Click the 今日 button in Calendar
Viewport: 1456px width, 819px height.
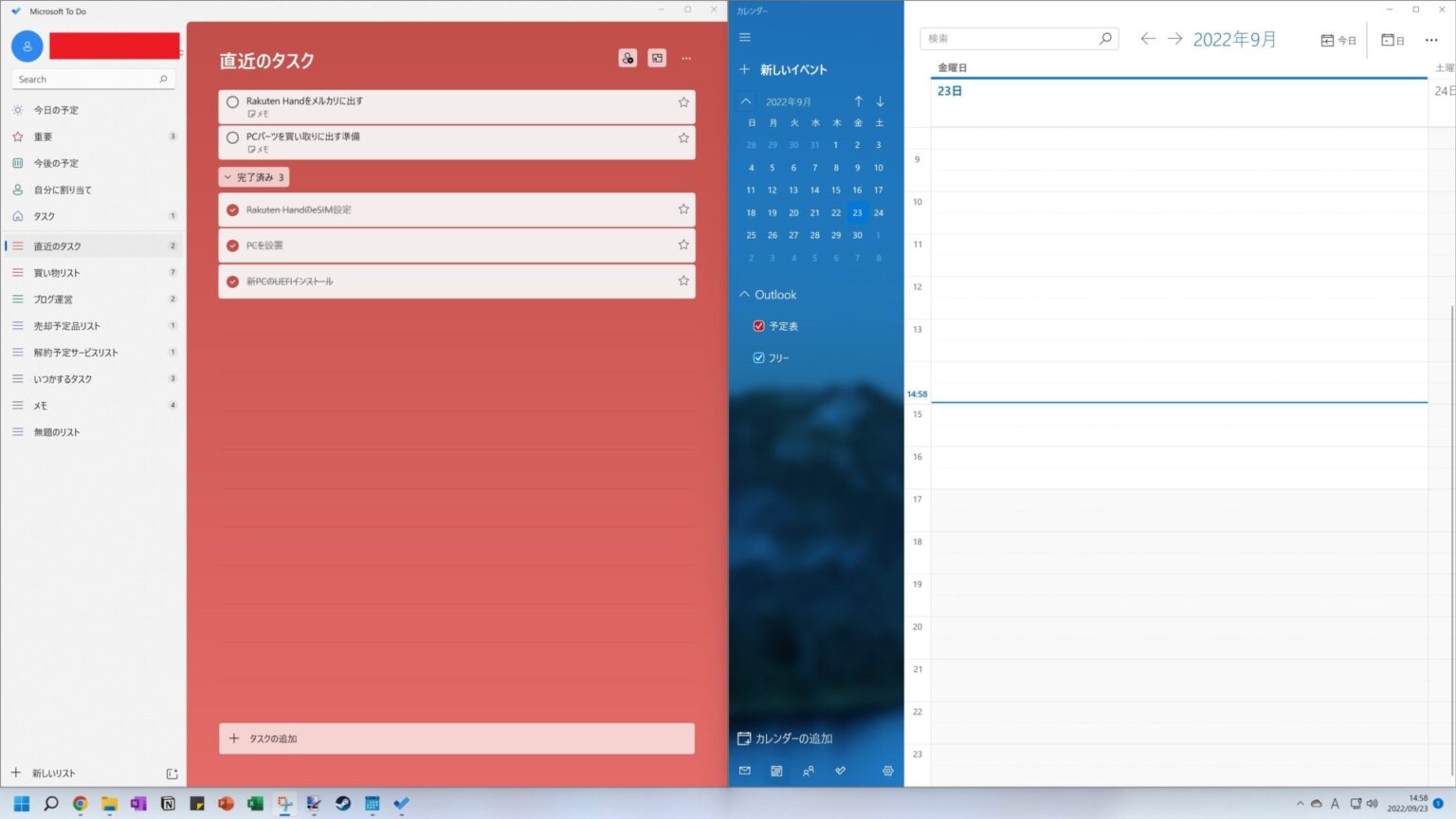1338,40
